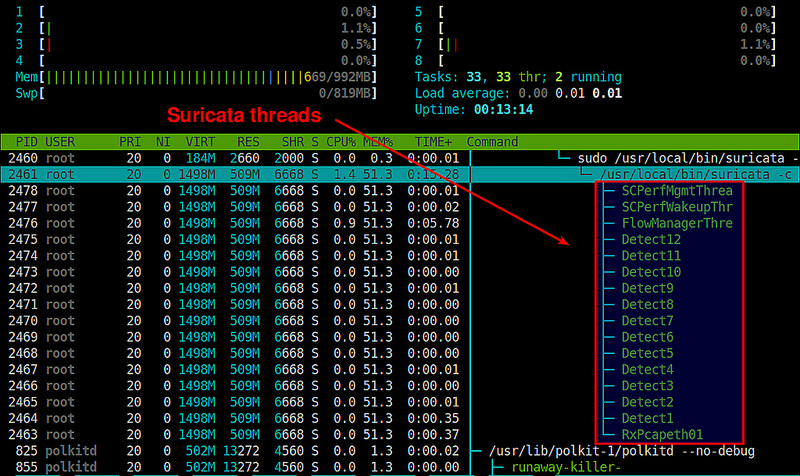Click the TIME+ column header
800x476 pixels.
(x=432, y=141)
